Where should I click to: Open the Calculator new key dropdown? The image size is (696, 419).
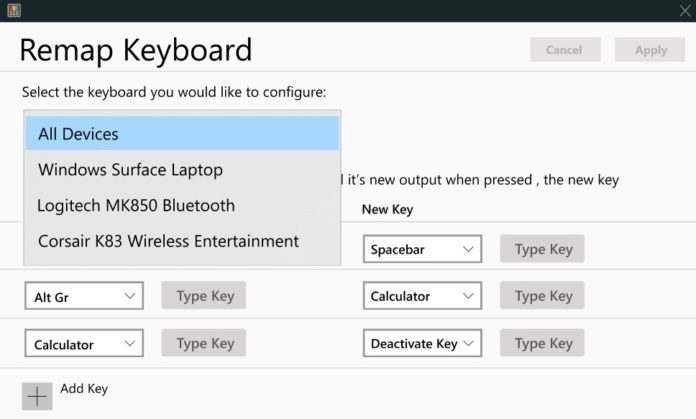click(x=421, y=296)
